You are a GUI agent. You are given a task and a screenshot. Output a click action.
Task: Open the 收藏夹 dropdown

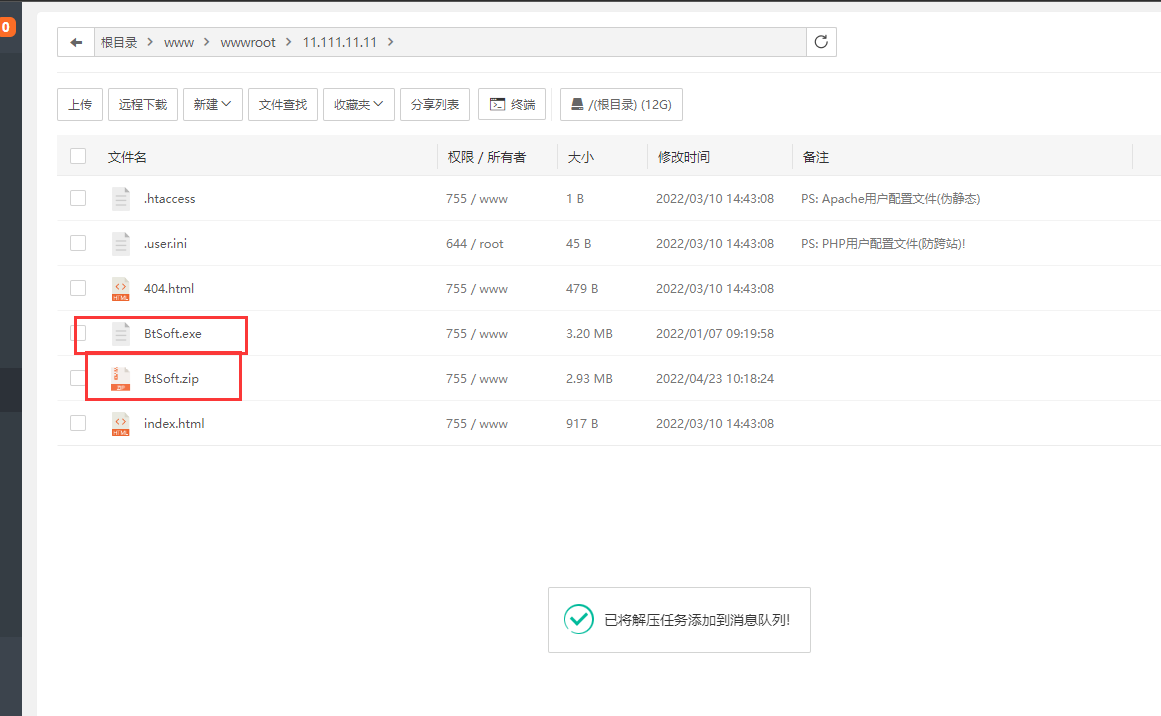click(358, 104)
